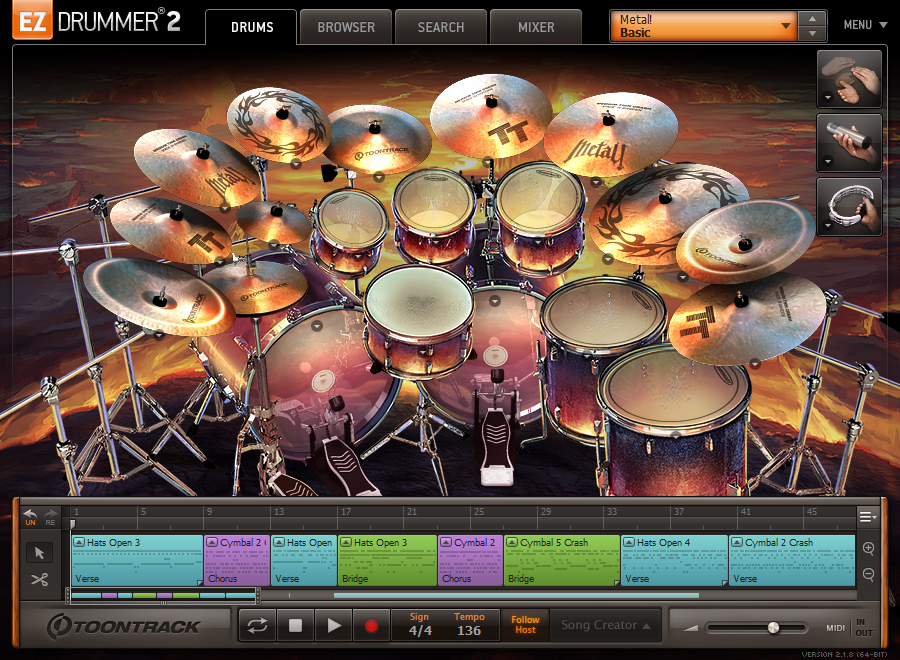
Task: Zoom in on the song track
Action: [868, 548]
